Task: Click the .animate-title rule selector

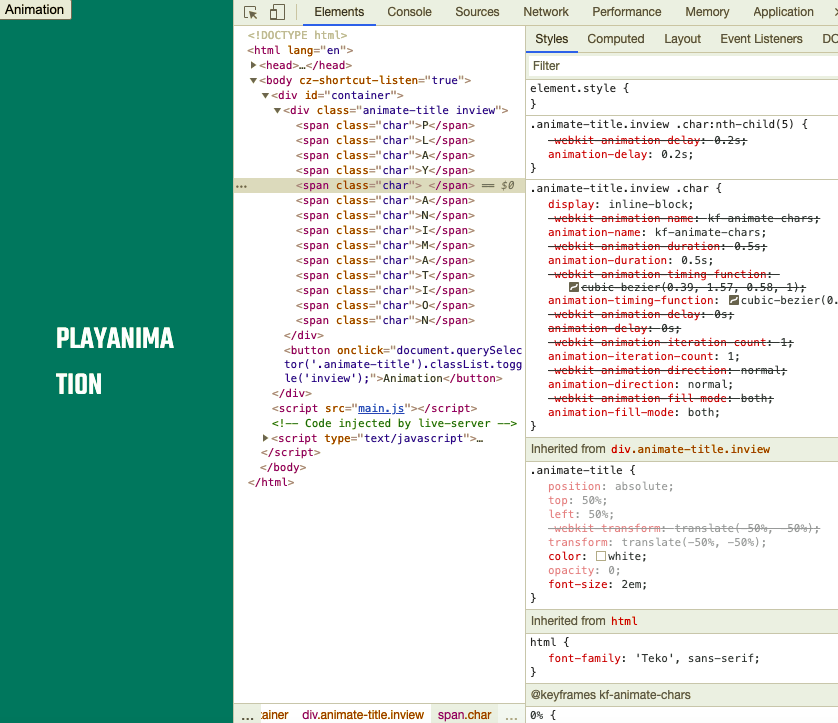Action: point(576,471)
